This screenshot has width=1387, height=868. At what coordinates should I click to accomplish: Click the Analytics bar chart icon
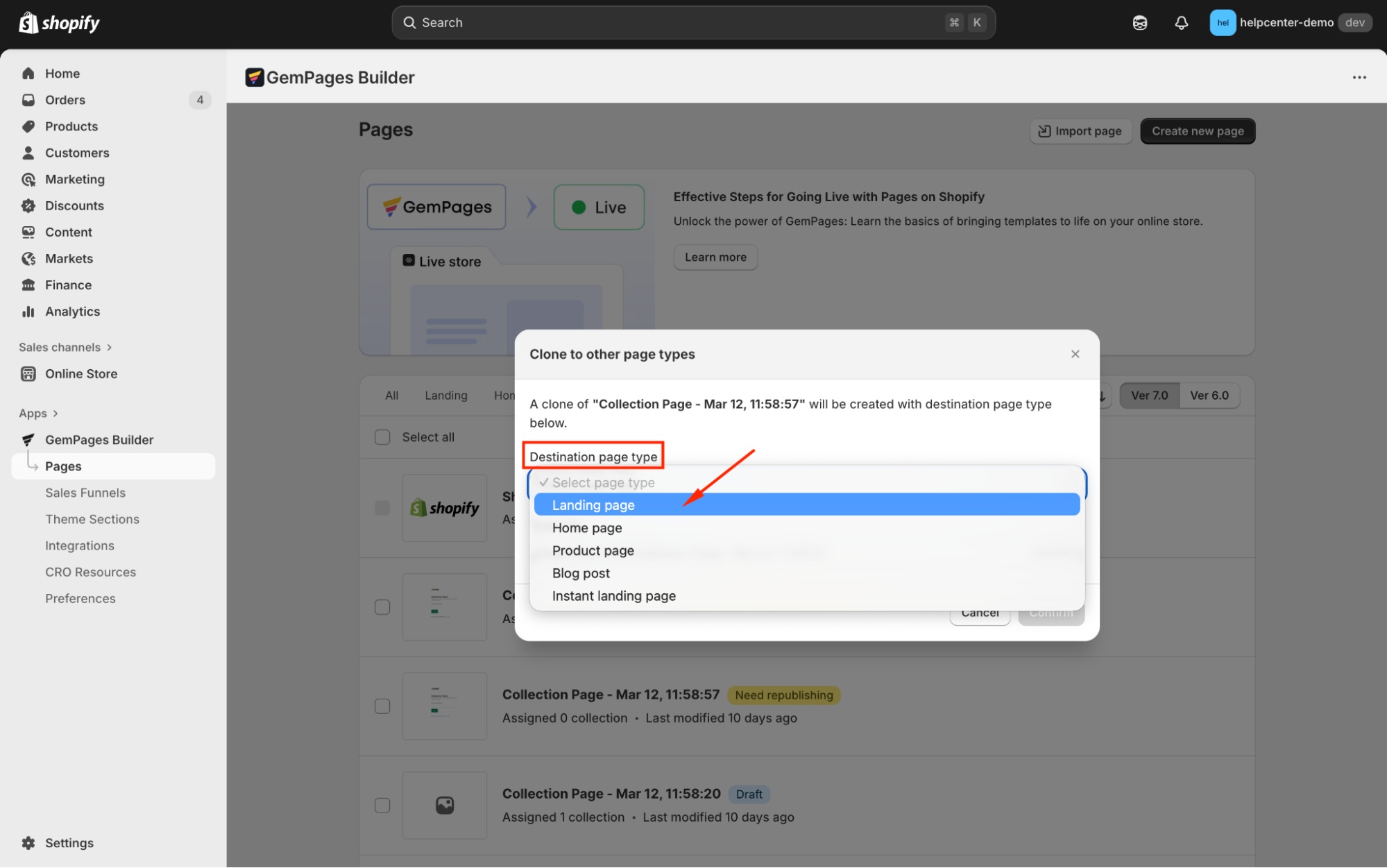(x=28, y=312)
